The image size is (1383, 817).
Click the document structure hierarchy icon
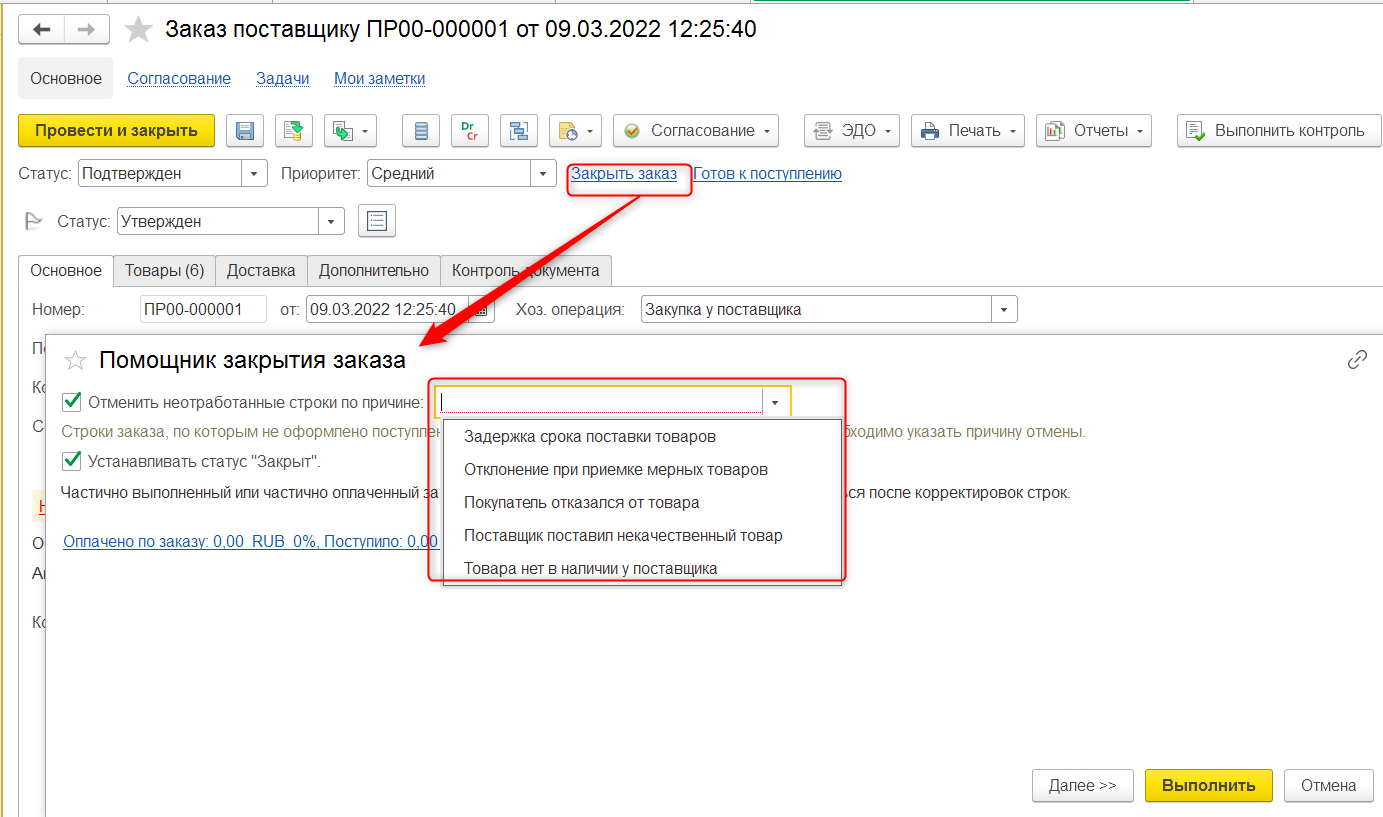(x=518, y=131)
